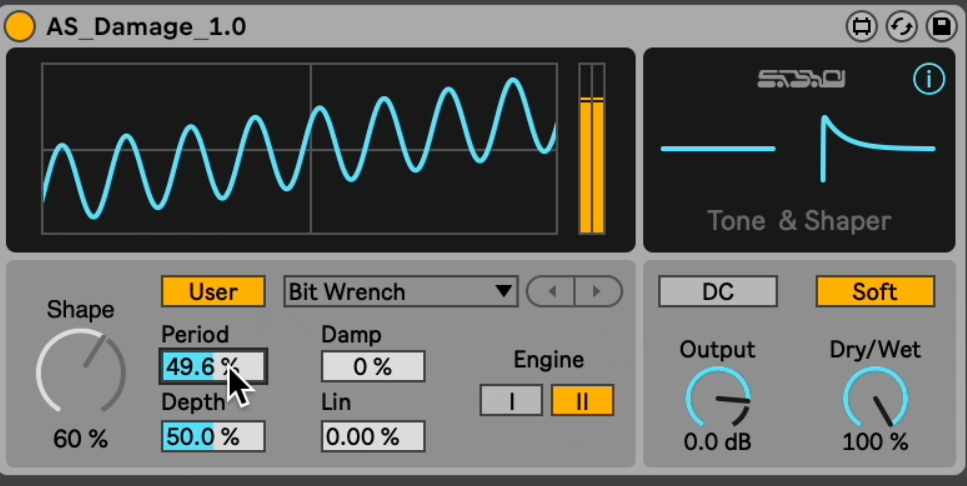Click the save preset disk icon
Screen dimensions: 967x486
941,27
